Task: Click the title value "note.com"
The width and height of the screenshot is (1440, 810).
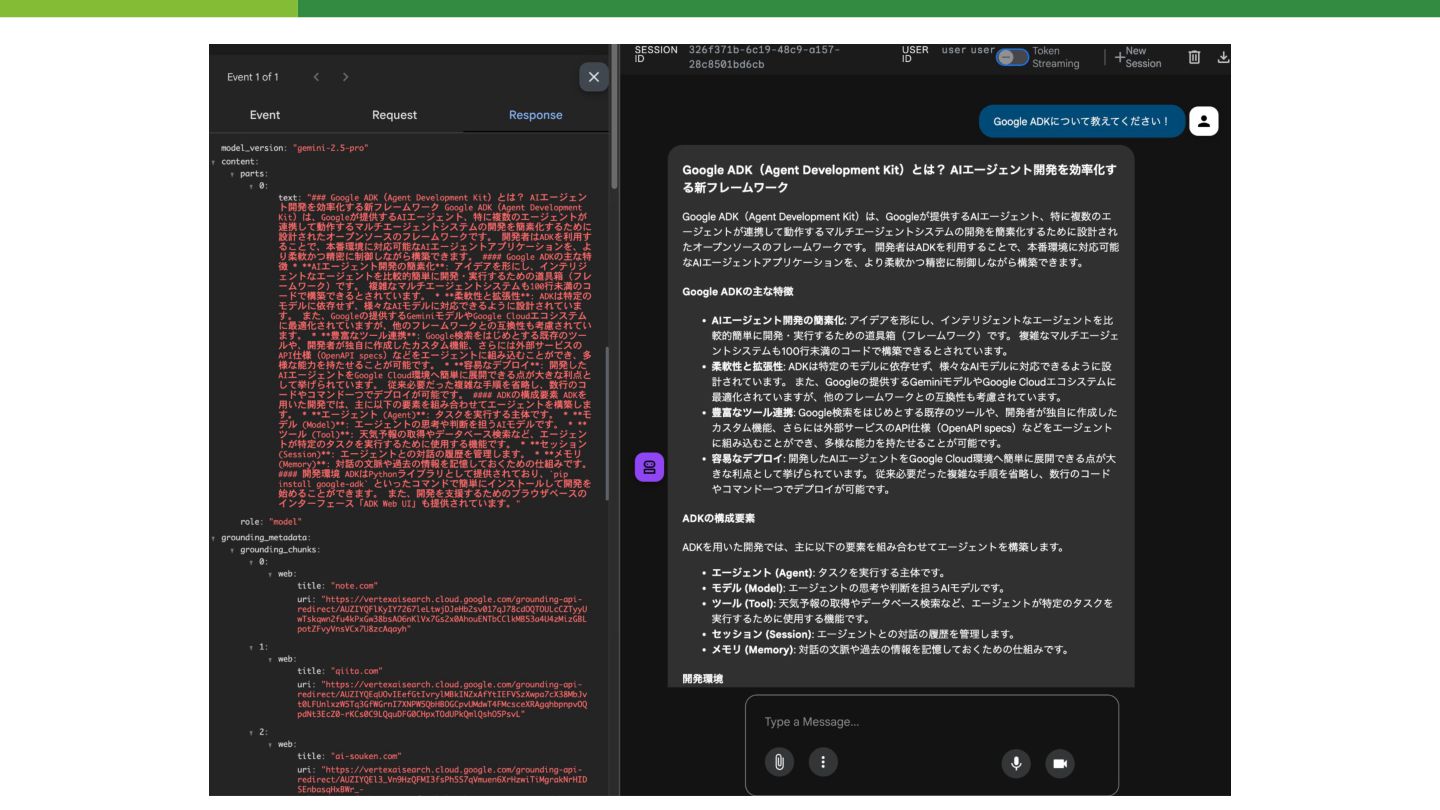Action: (x=355, y=586)
